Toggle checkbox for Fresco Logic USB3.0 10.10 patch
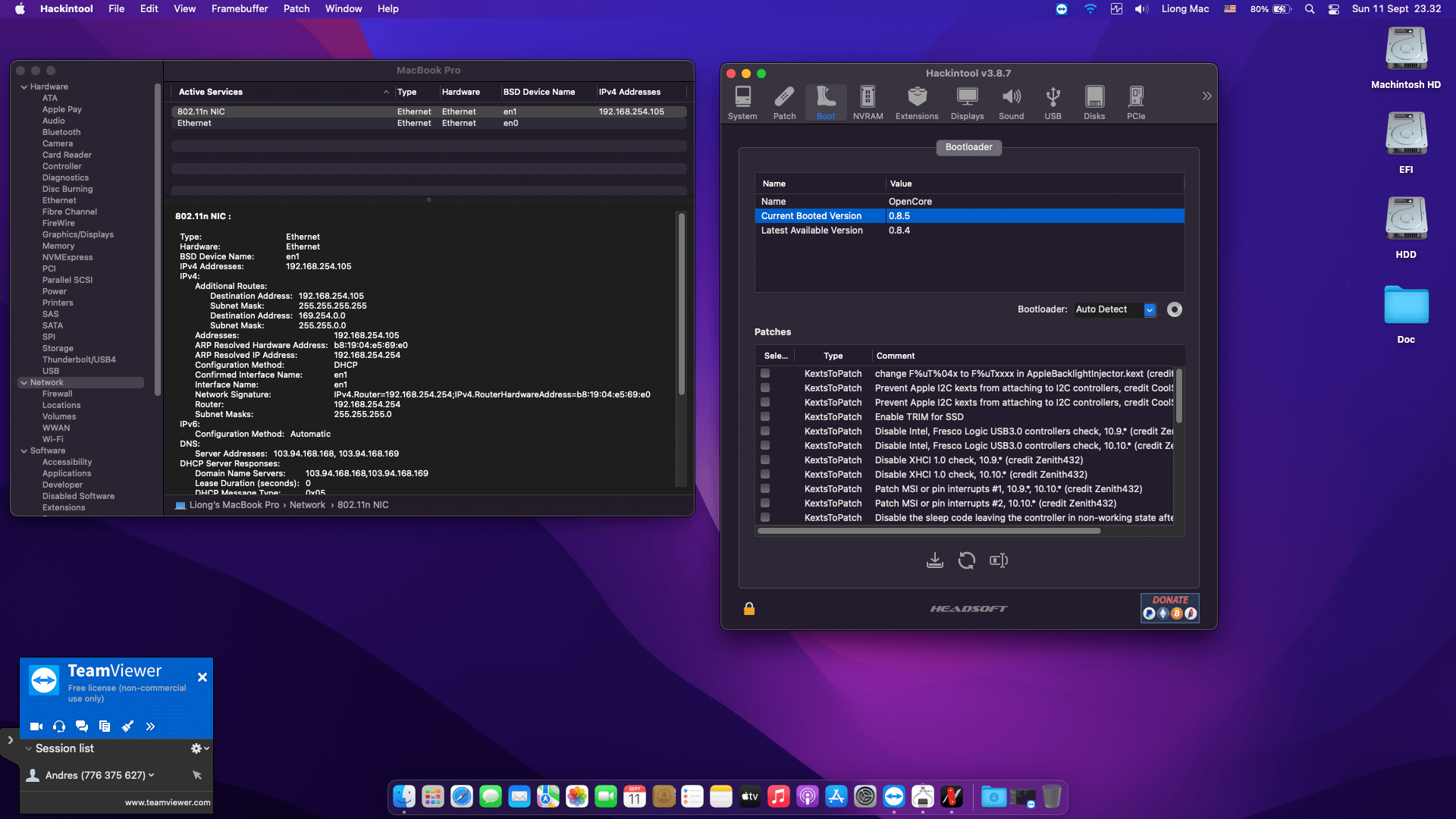The image size is (1456, 819). click(765, 446)
